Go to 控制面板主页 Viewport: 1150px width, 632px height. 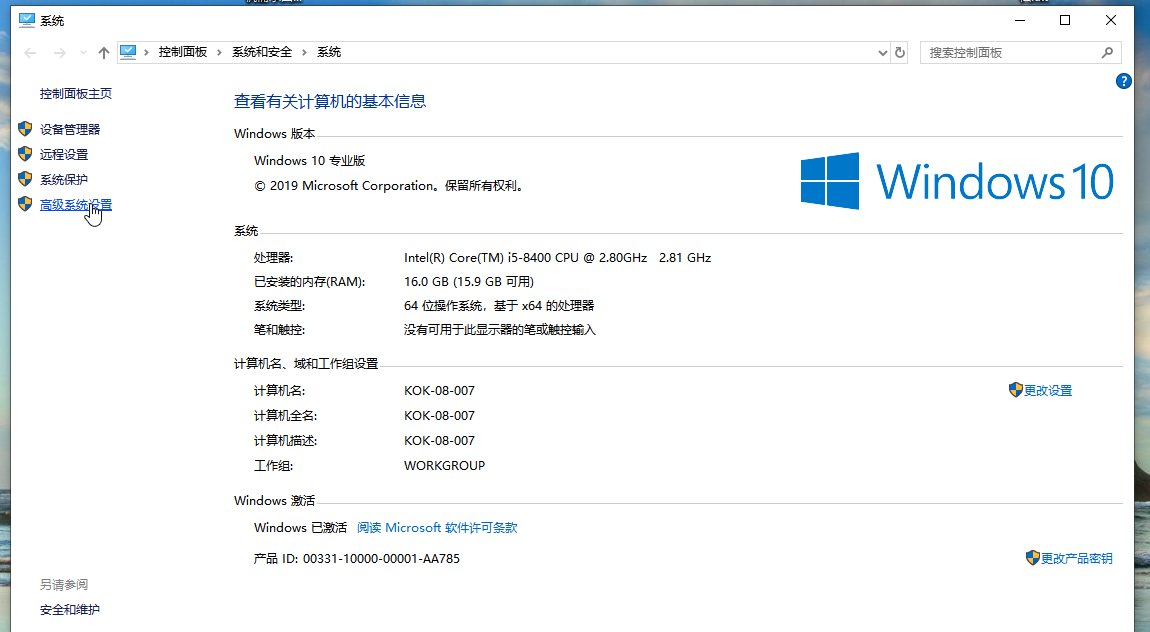(76, 94)
